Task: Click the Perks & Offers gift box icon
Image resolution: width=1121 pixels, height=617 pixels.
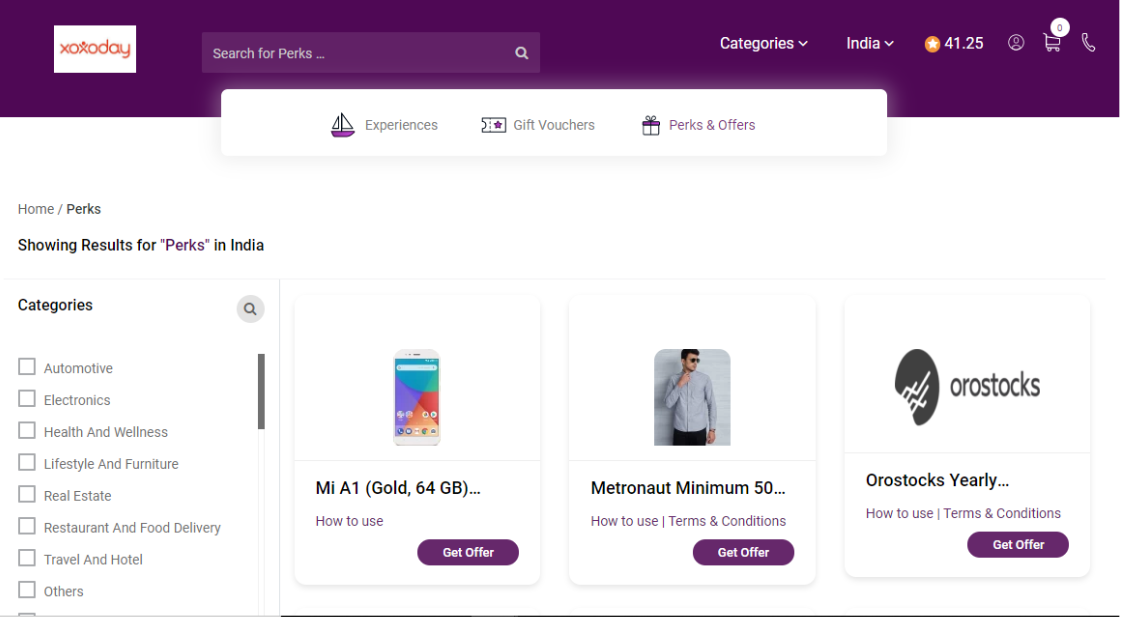Action: [651, 125]
